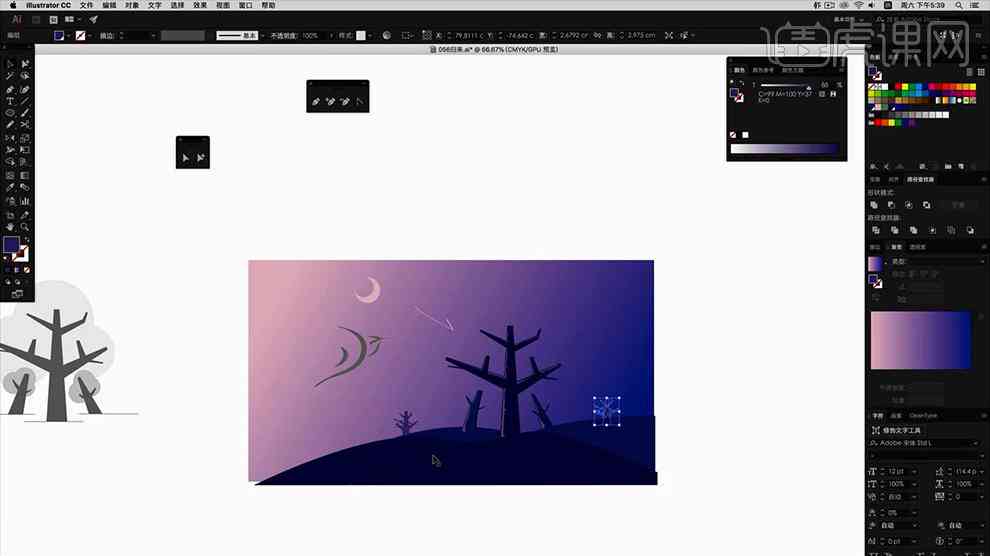Click the Minus Back pathfinder icon
The width and height of the screenshot is (990, 556).
970,230
